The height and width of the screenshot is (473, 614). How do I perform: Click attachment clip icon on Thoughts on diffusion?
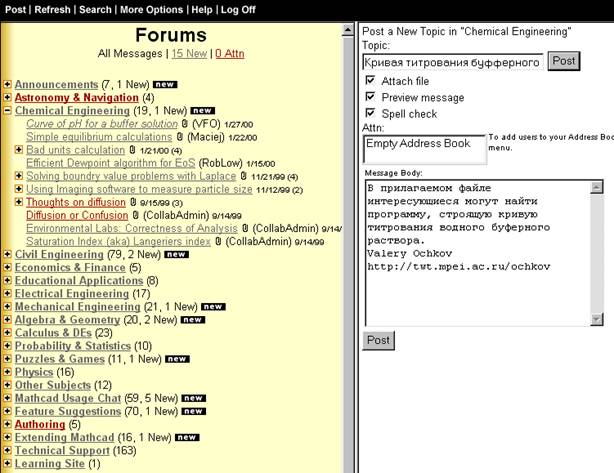pos(133,202)
